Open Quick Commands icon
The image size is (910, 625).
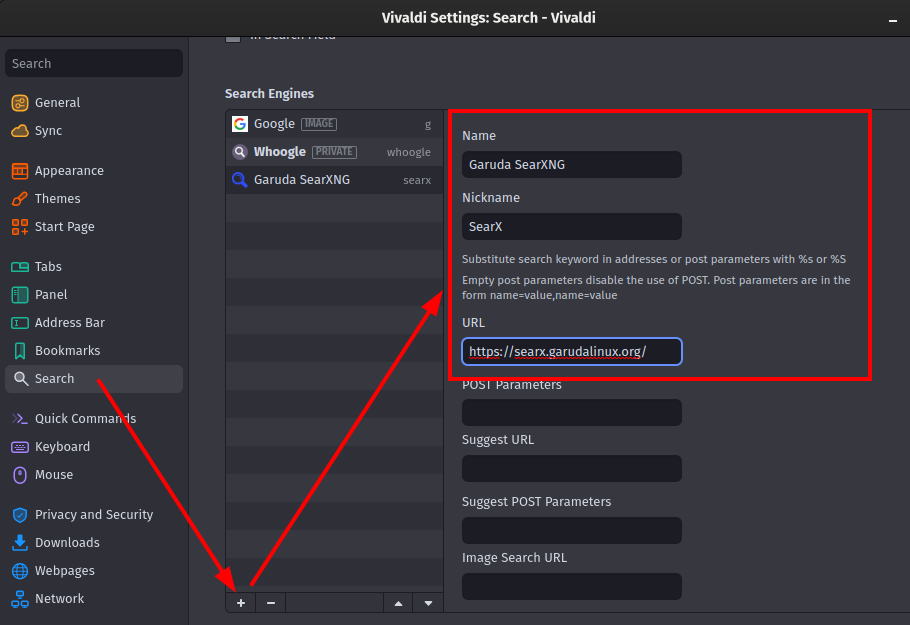click(x=20, y=418)
